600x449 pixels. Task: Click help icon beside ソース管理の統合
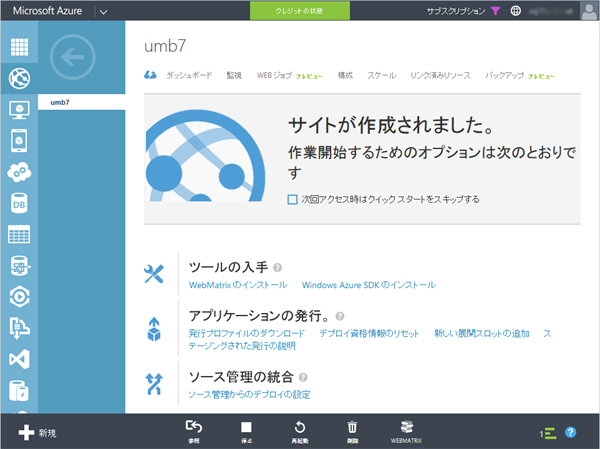[x=303, y=378]
